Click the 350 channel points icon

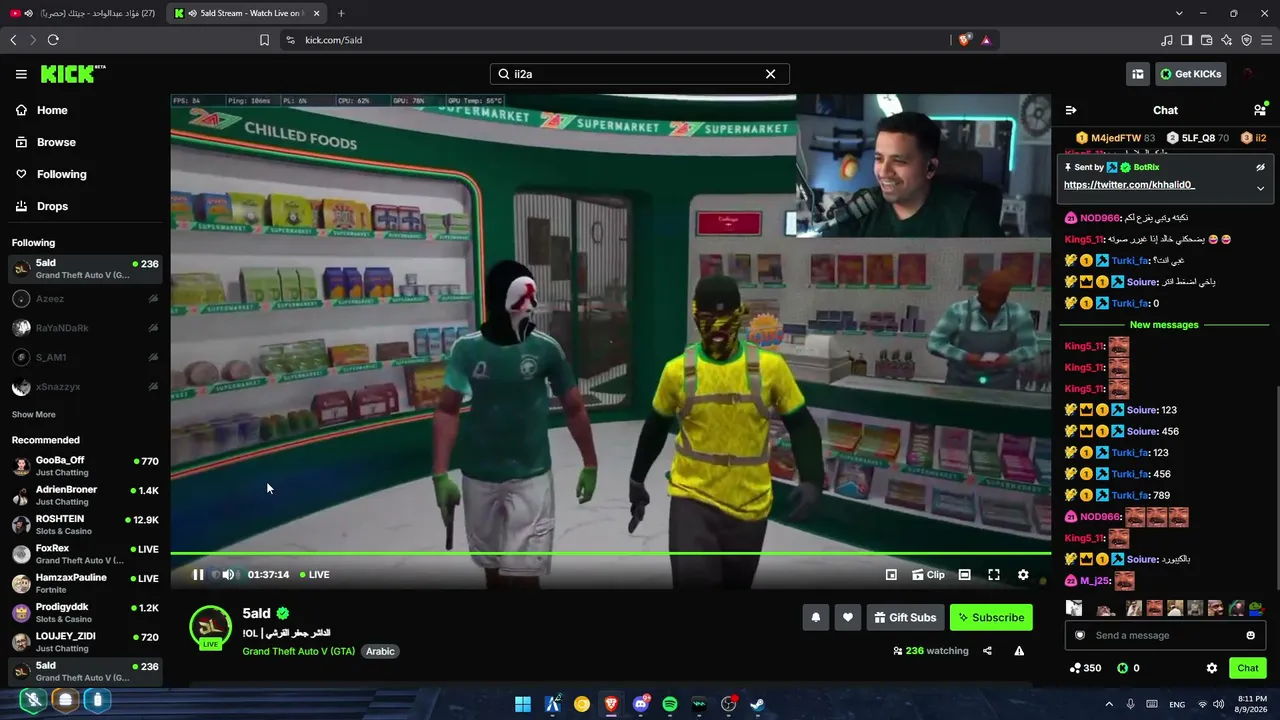tap(1075, 668)
